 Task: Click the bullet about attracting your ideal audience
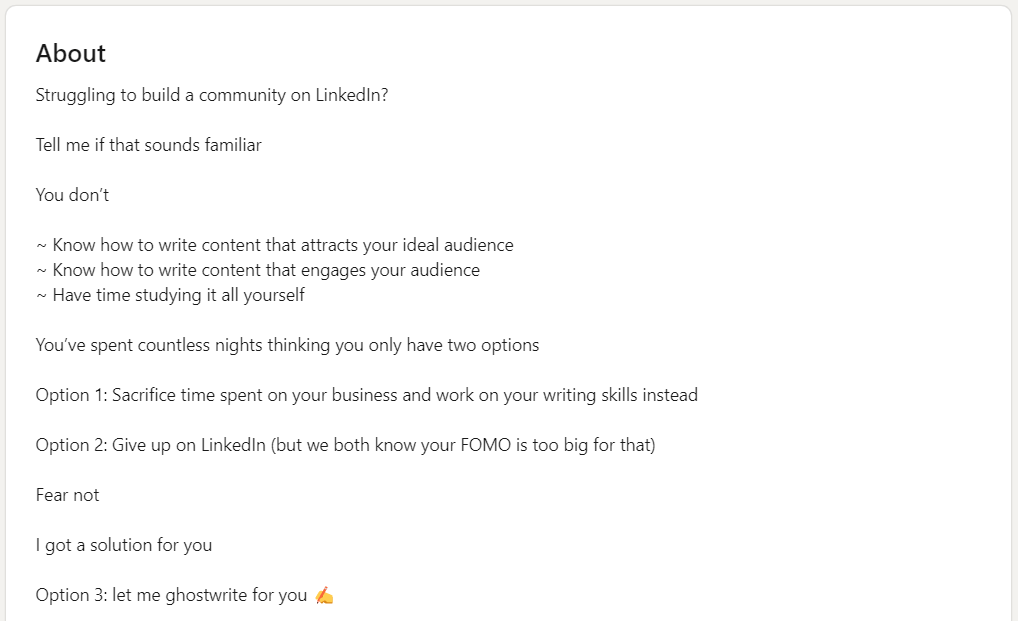point(275,245)
